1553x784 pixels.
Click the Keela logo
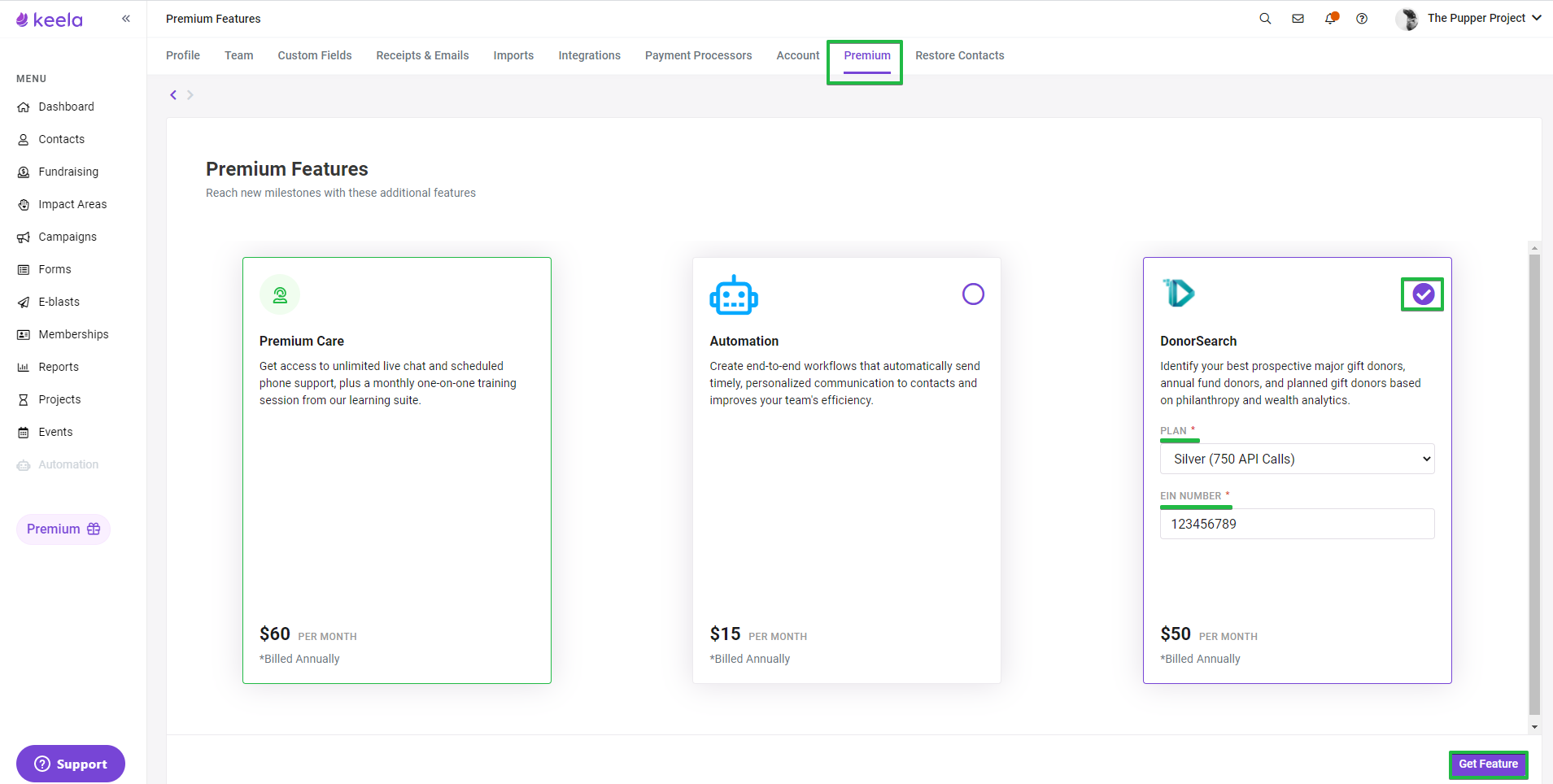point(49,20)
